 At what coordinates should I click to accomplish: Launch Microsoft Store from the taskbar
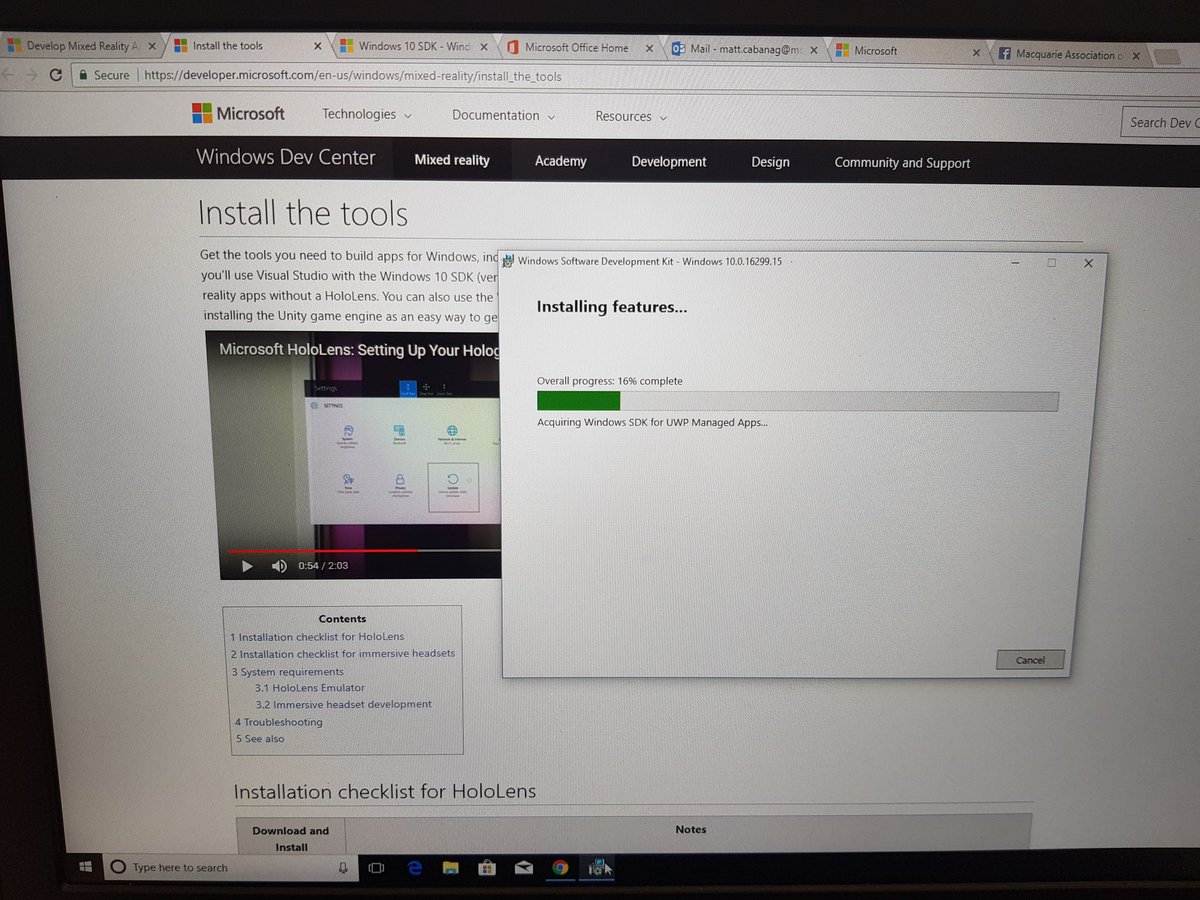click(x=487, y=868)
